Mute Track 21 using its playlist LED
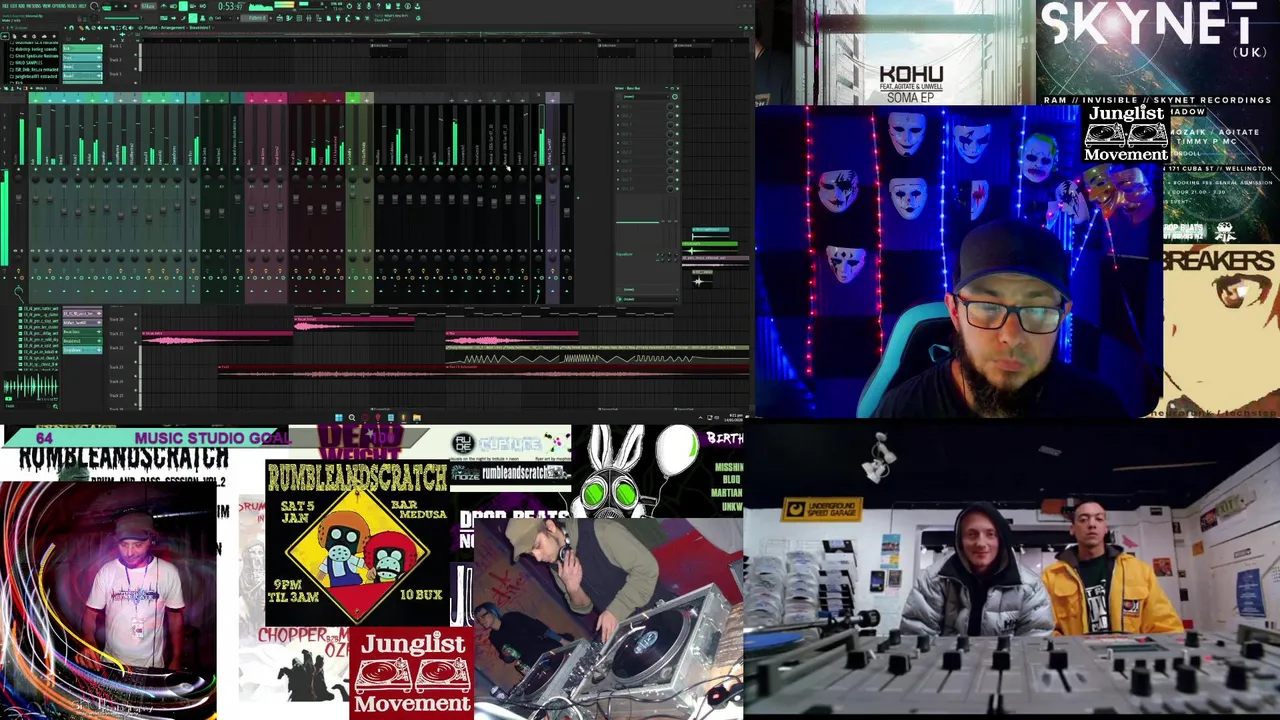 [136, 342]
